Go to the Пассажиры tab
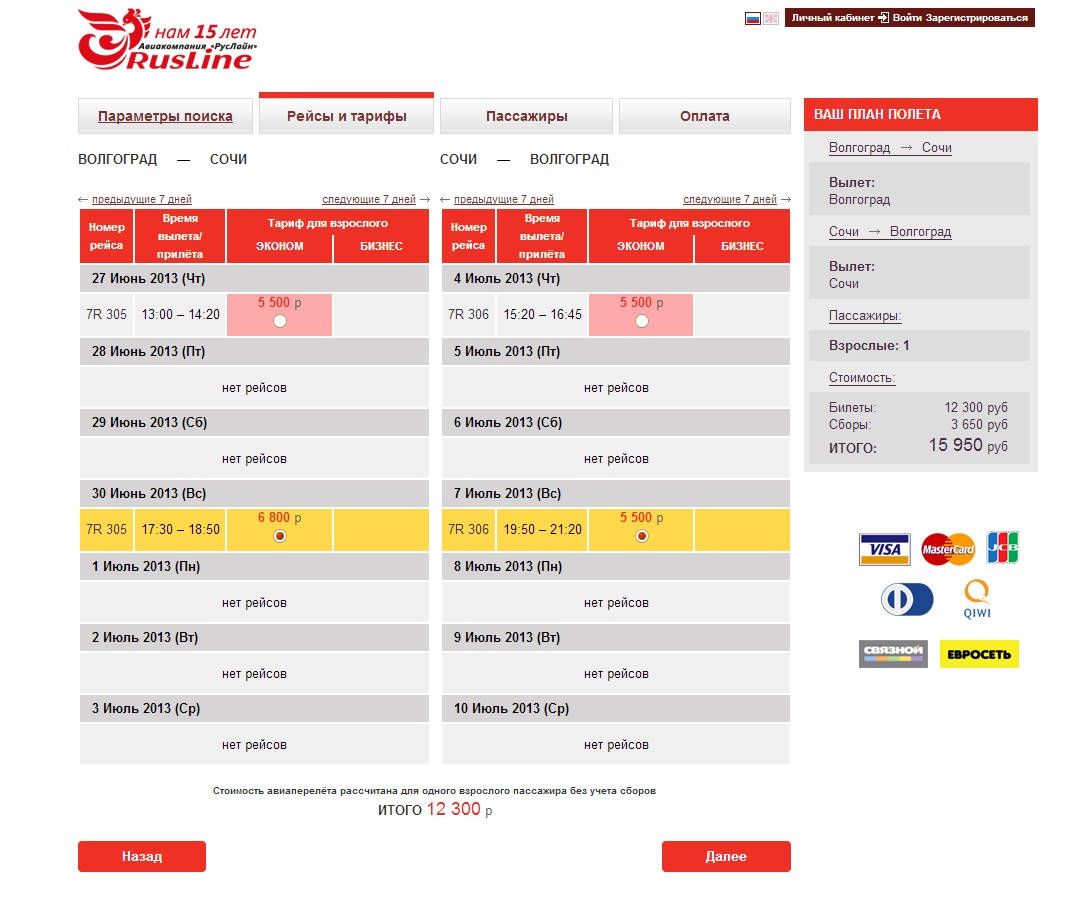1090x897 pixels. pos(526,116)
